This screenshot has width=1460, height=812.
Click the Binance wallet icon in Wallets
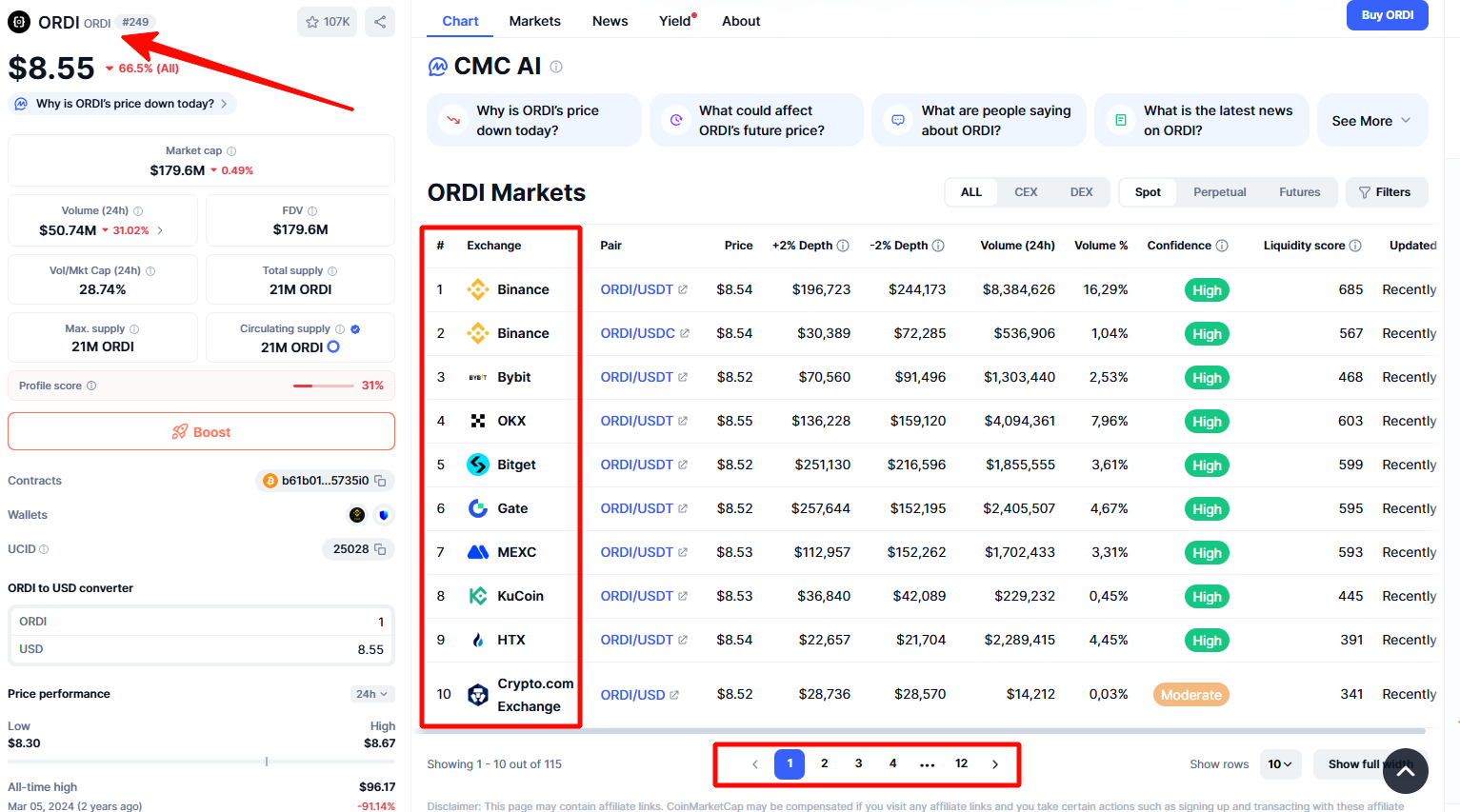click(x=357, y=515)
